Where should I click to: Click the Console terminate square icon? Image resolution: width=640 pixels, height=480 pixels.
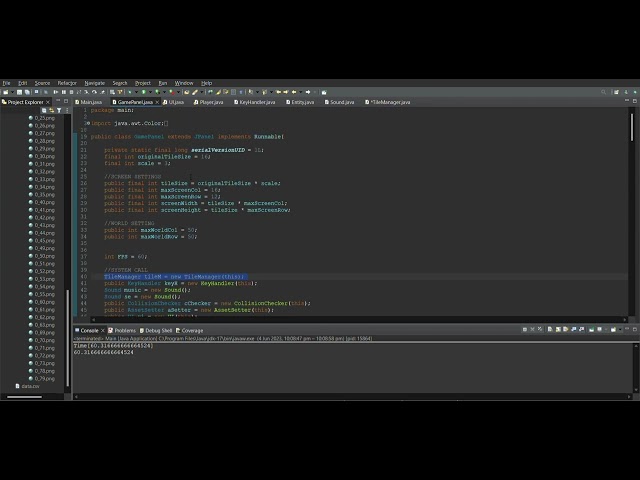(525, 329)
